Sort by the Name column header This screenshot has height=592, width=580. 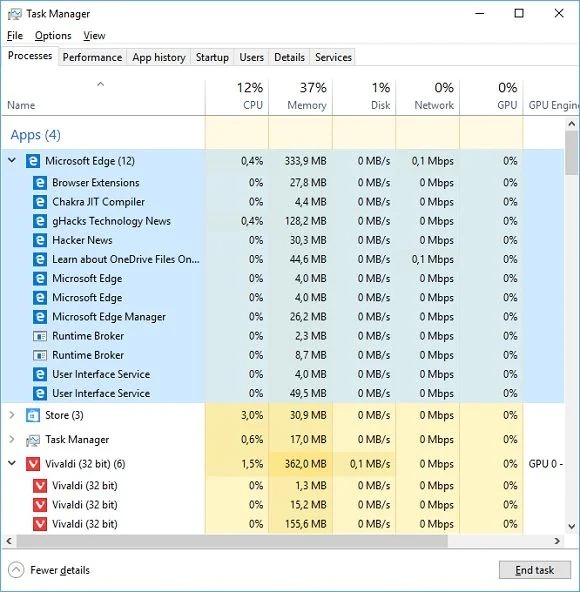[103, 97]
